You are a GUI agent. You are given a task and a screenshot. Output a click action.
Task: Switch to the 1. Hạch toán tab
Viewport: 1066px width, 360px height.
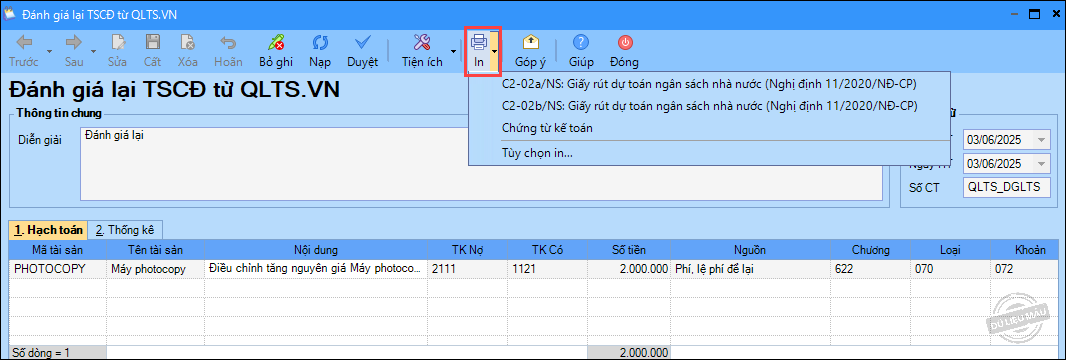coord(48,230)
